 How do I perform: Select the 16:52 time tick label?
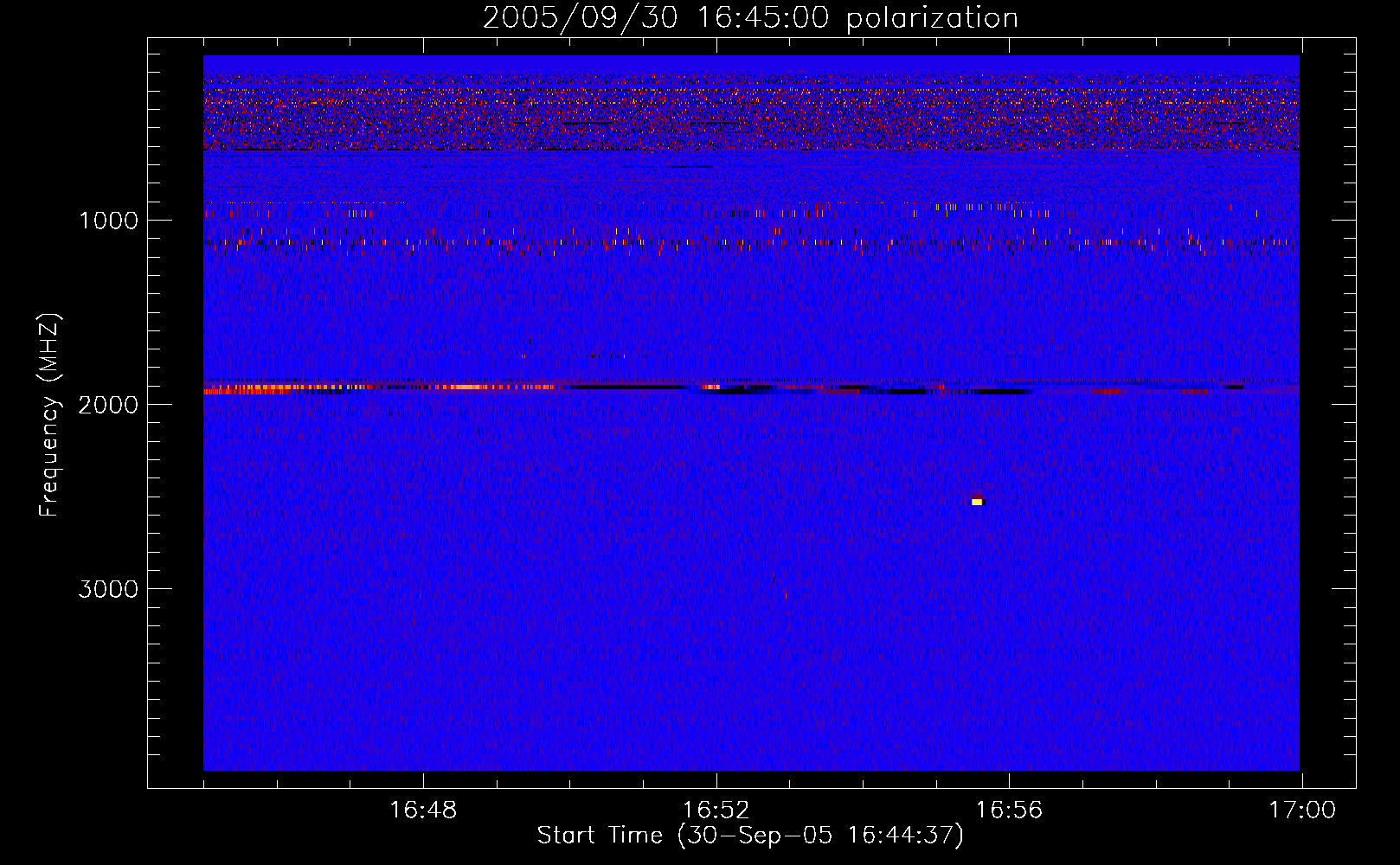pyautogui.click(x=716, y=811)
